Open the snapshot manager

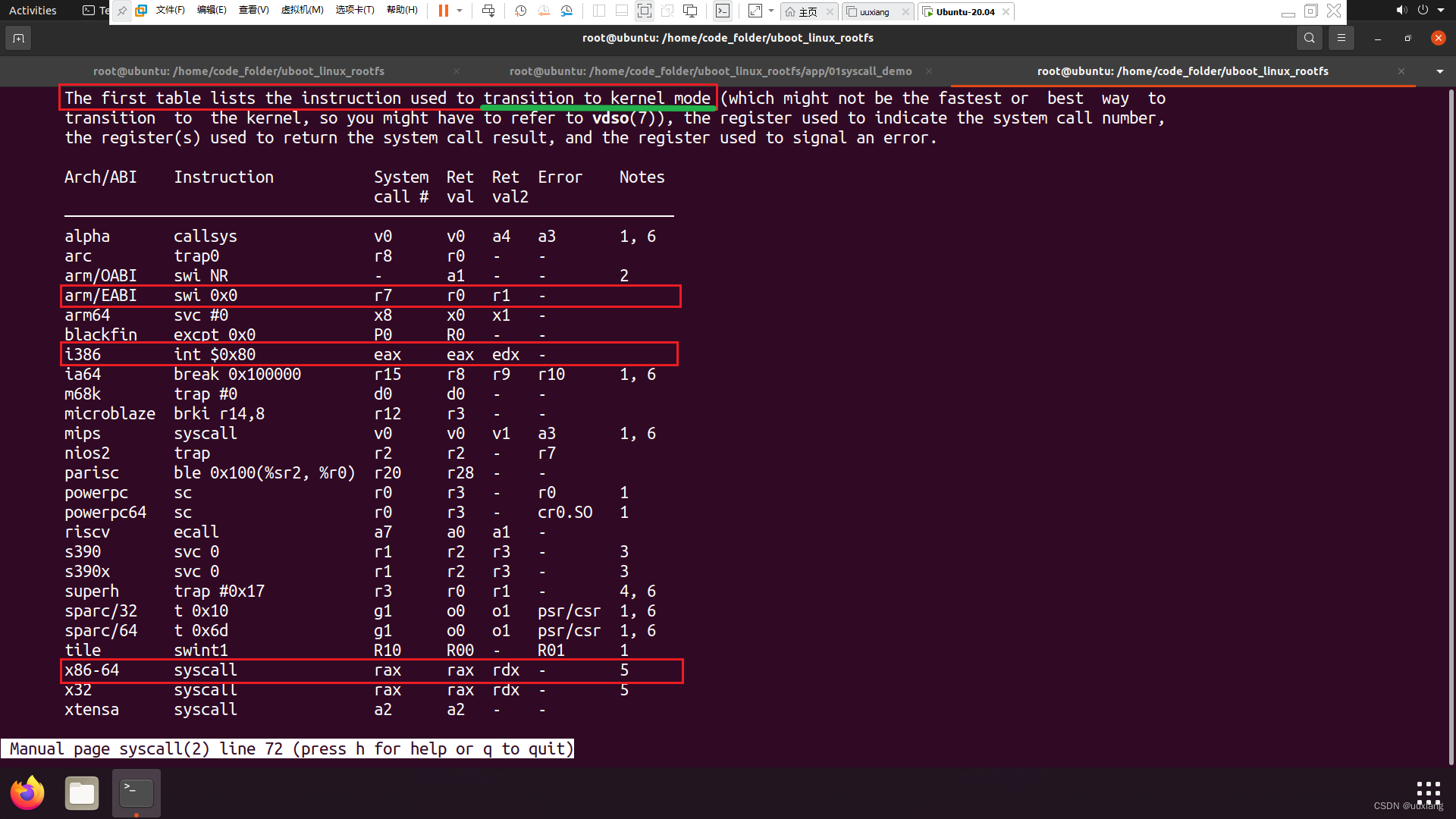pyautogui.click(x=567, y=11)
